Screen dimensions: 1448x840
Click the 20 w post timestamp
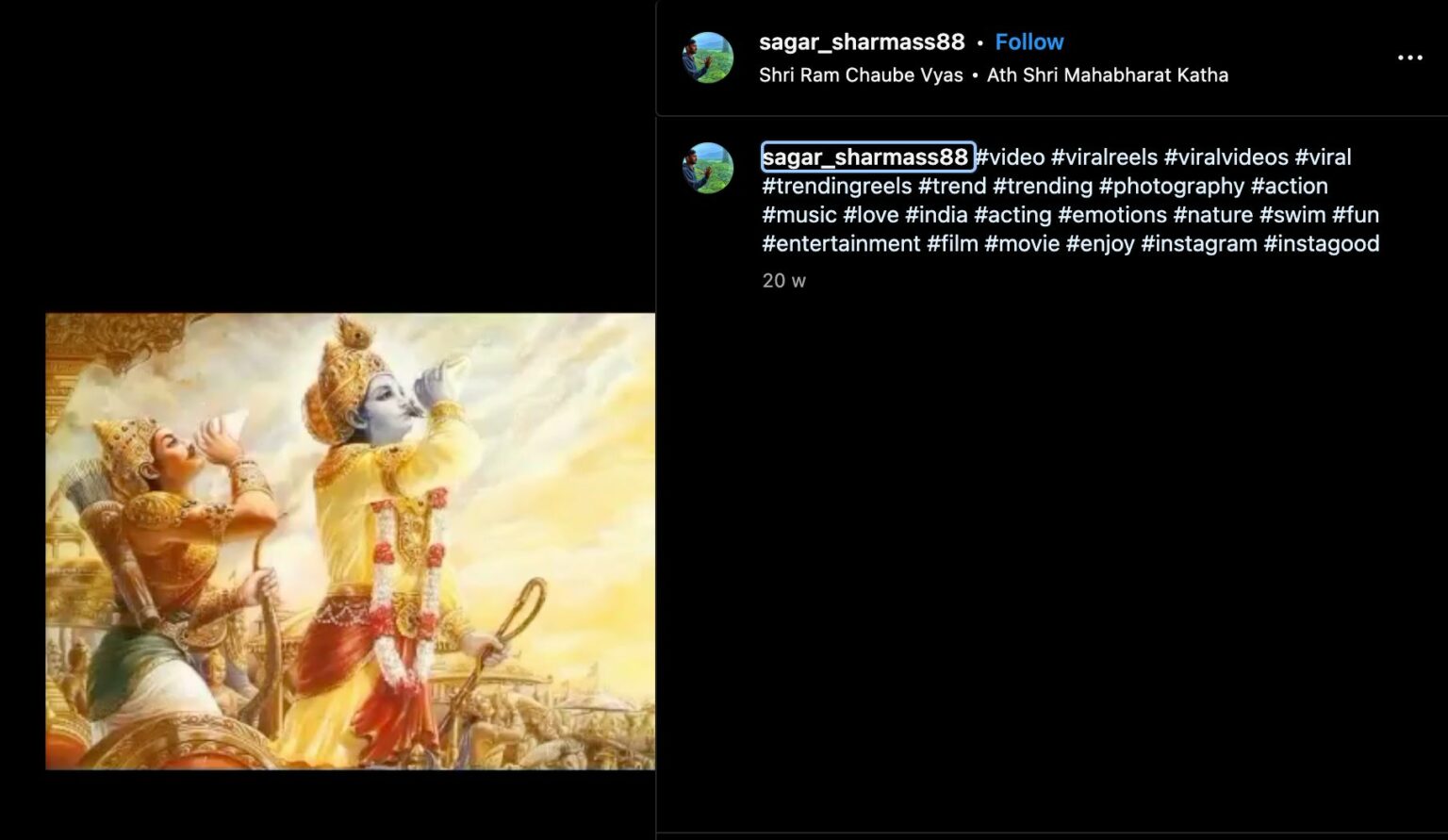(x=783, y=280)
